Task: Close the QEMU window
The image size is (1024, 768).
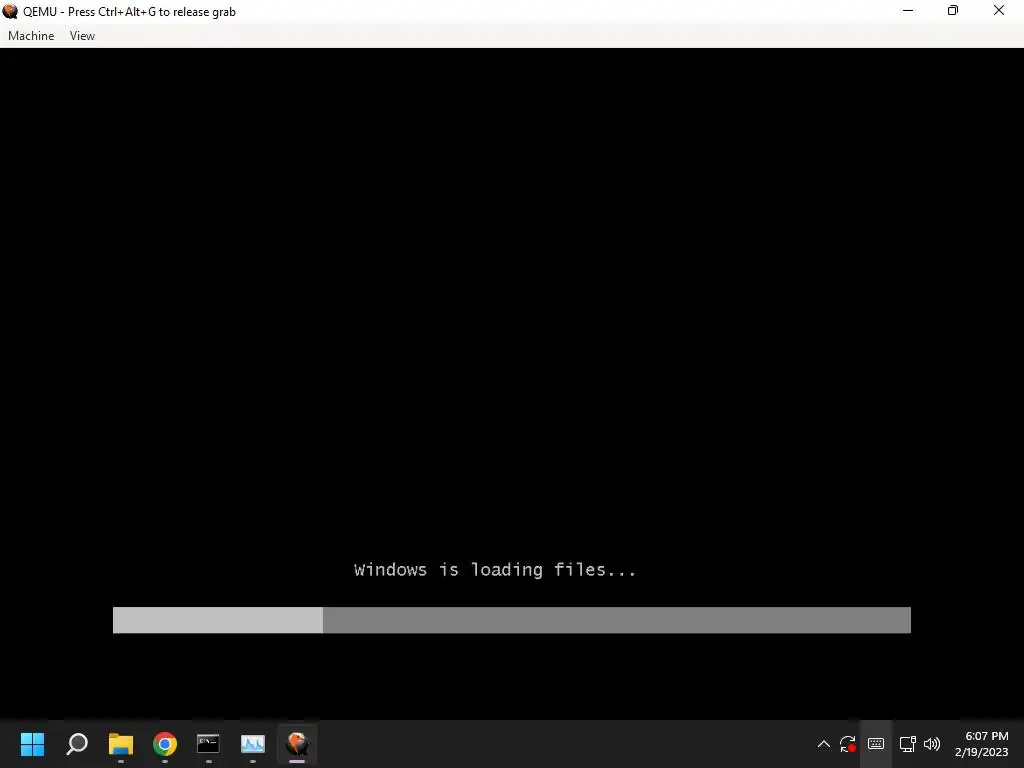Action: click(x=999, y=10)
